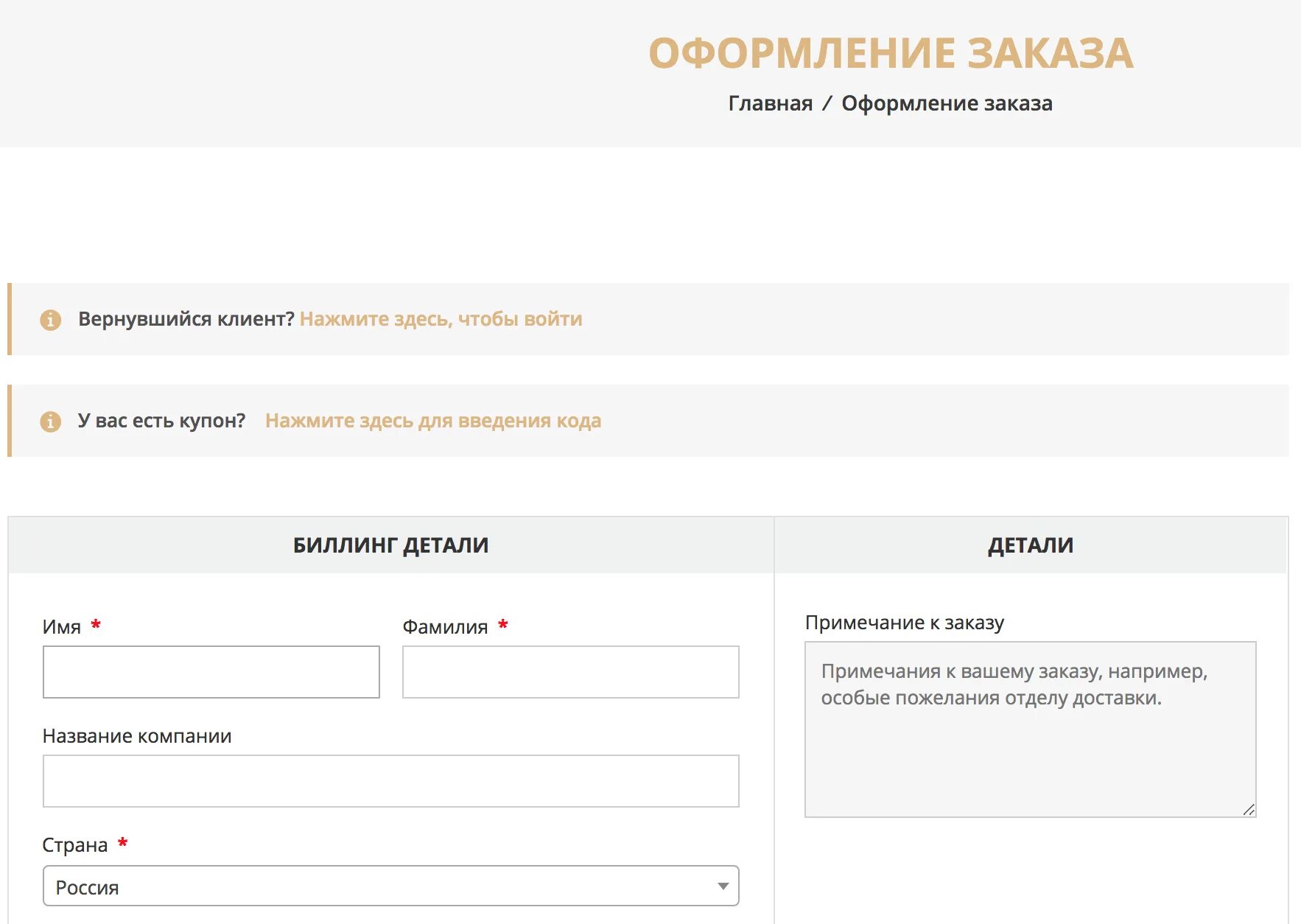This screenshot has width=1301, height=924.
Task: Open the login link 'Нажмите здесь, чтобы войти'
Action: (x=441, y=319)
